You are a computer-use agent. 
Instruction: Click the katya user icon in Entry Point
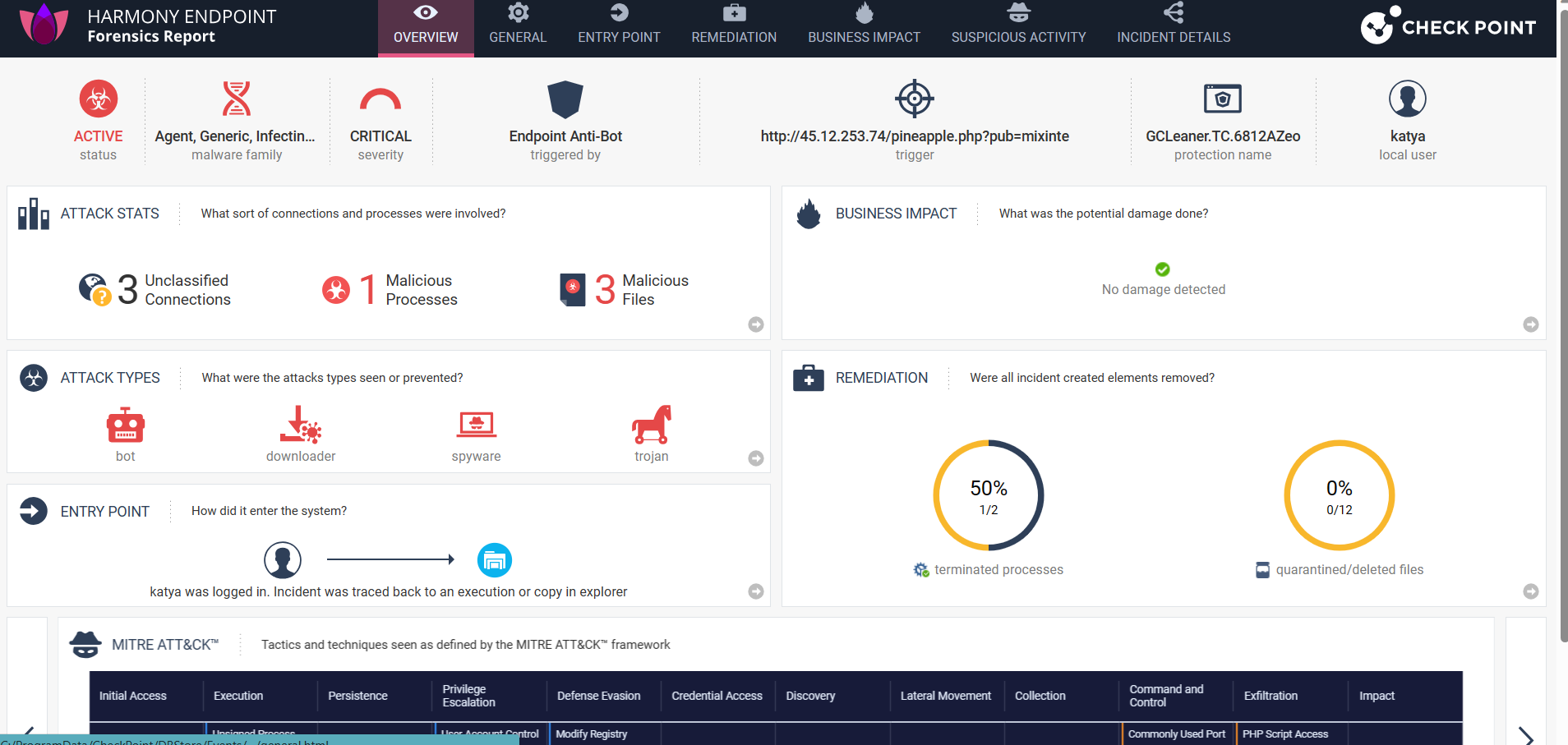tap(283, 560)
